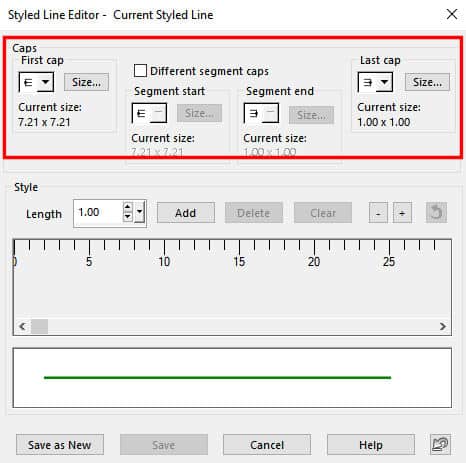Click left arrow of the style scrollbar
This screenshot has width=466, height=463.
point(22,326)
